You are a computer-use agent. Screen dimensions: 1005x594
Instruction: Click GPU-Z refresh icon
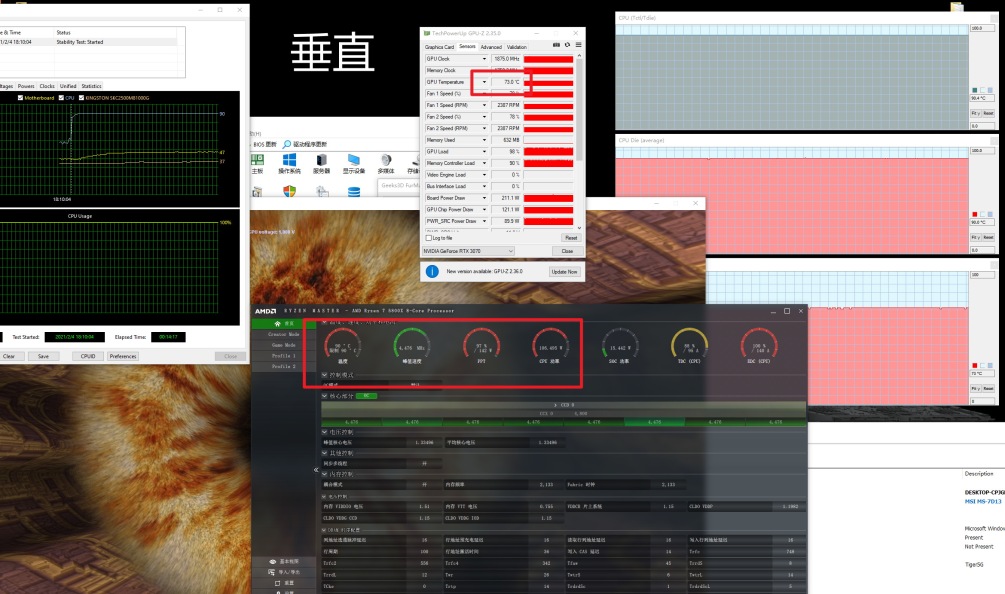click(567, 45)
